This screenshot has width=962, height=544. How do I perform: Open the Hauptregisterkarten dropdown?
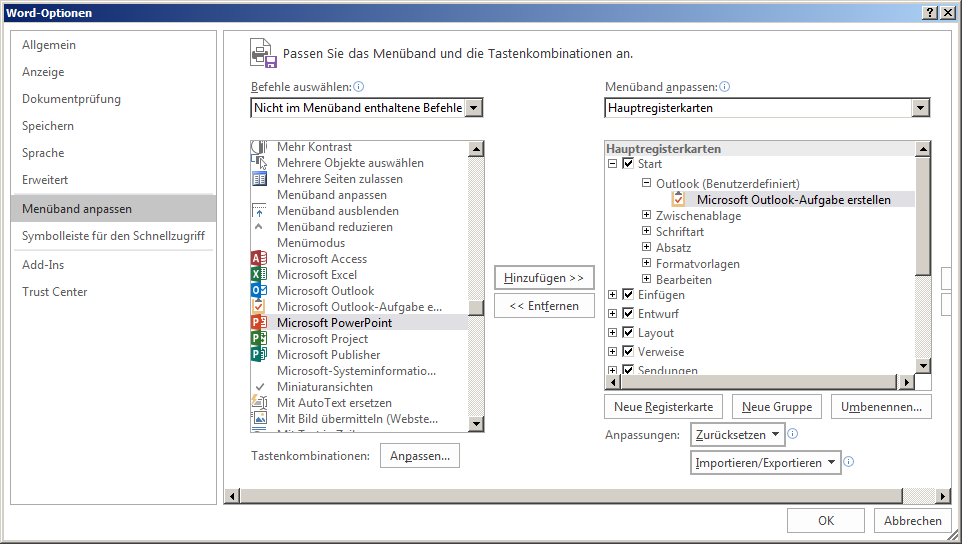pyautogui.click(x=920, y=108)
